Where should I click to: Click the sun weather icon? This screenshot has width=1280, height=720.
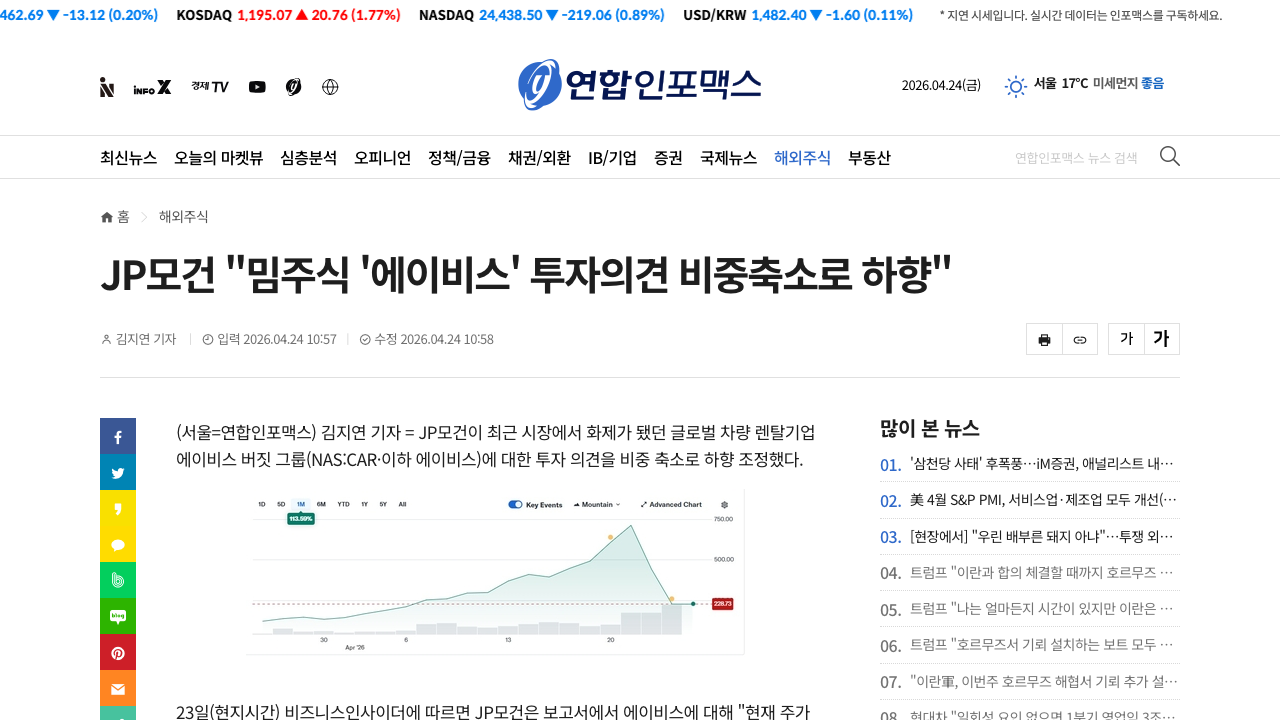1016,86
